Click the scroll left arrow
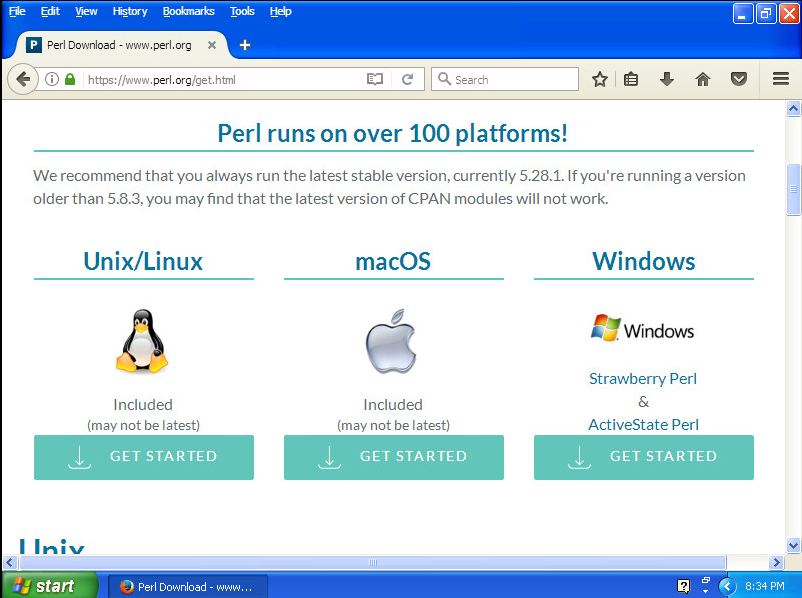Screen dimensions: 802x598 pyautogui.click(x=10, y=562)
